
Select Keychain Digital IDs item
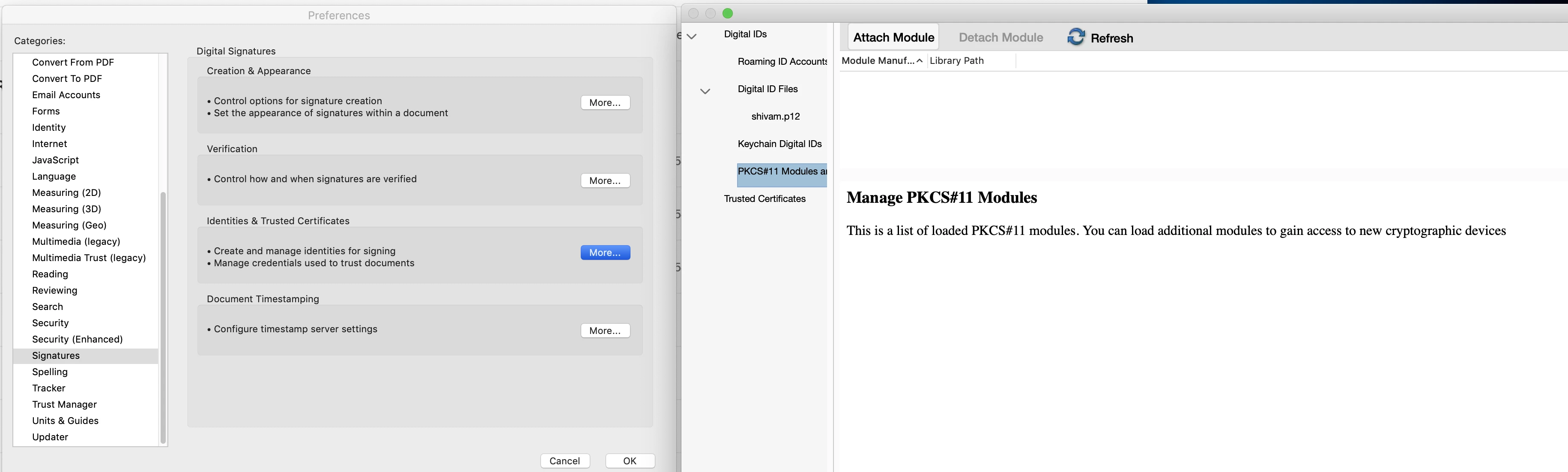coord(779,144)
